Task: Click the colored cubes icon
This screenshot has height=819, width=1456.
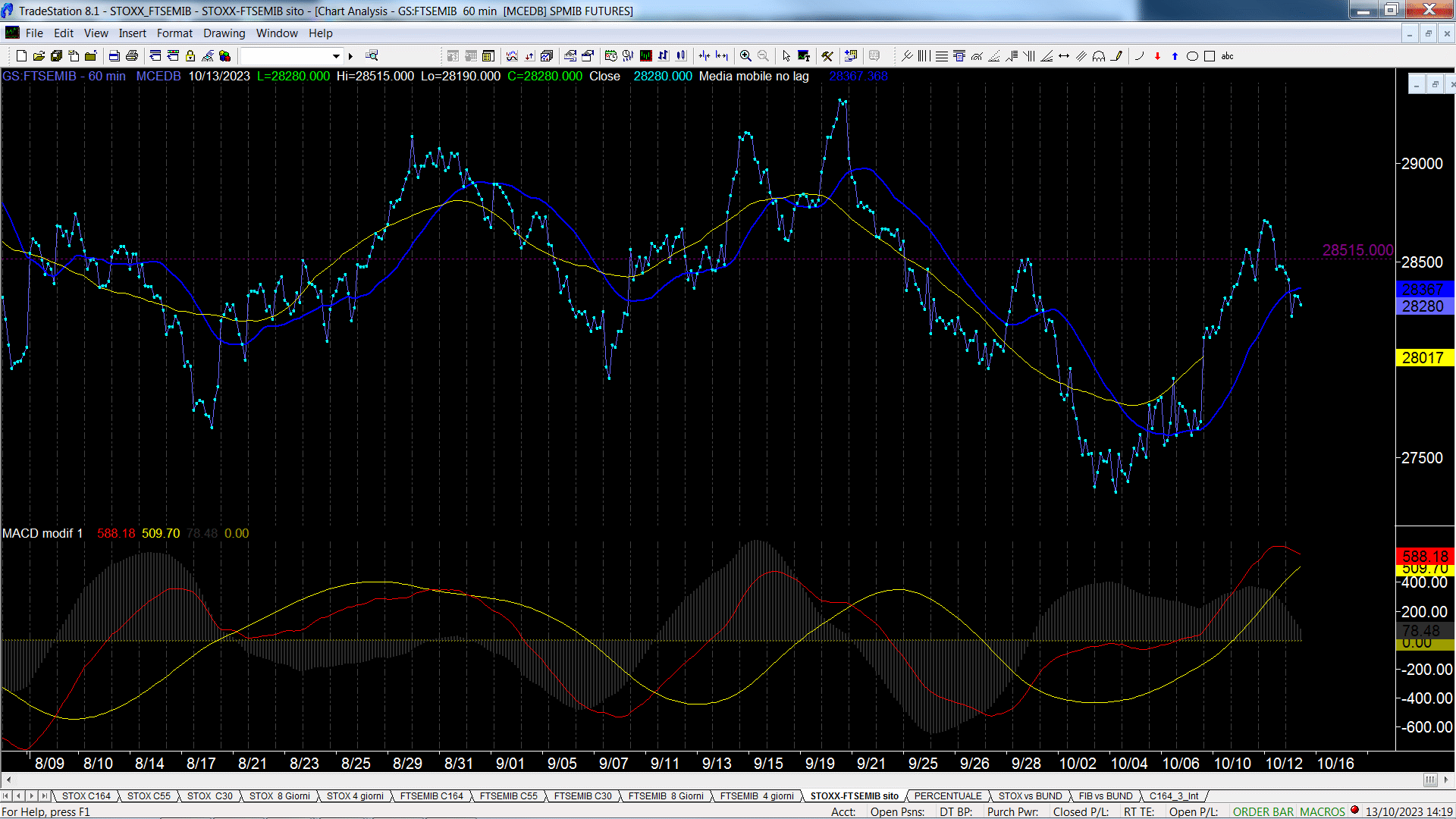Action: tap(224, 56)
